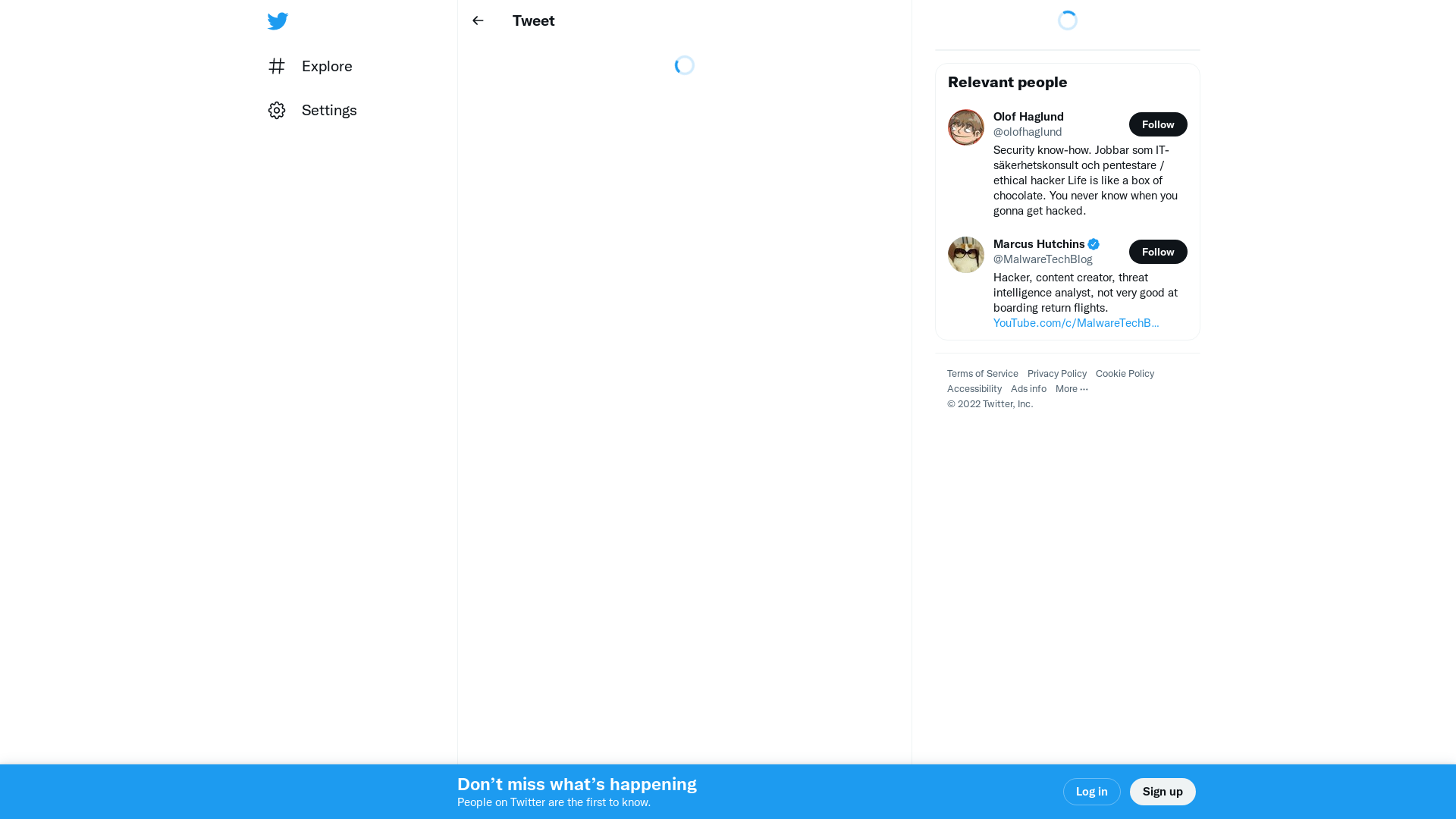Open the Privacy Policy link
This screenshot has height=819, width=1456.
1056,374
